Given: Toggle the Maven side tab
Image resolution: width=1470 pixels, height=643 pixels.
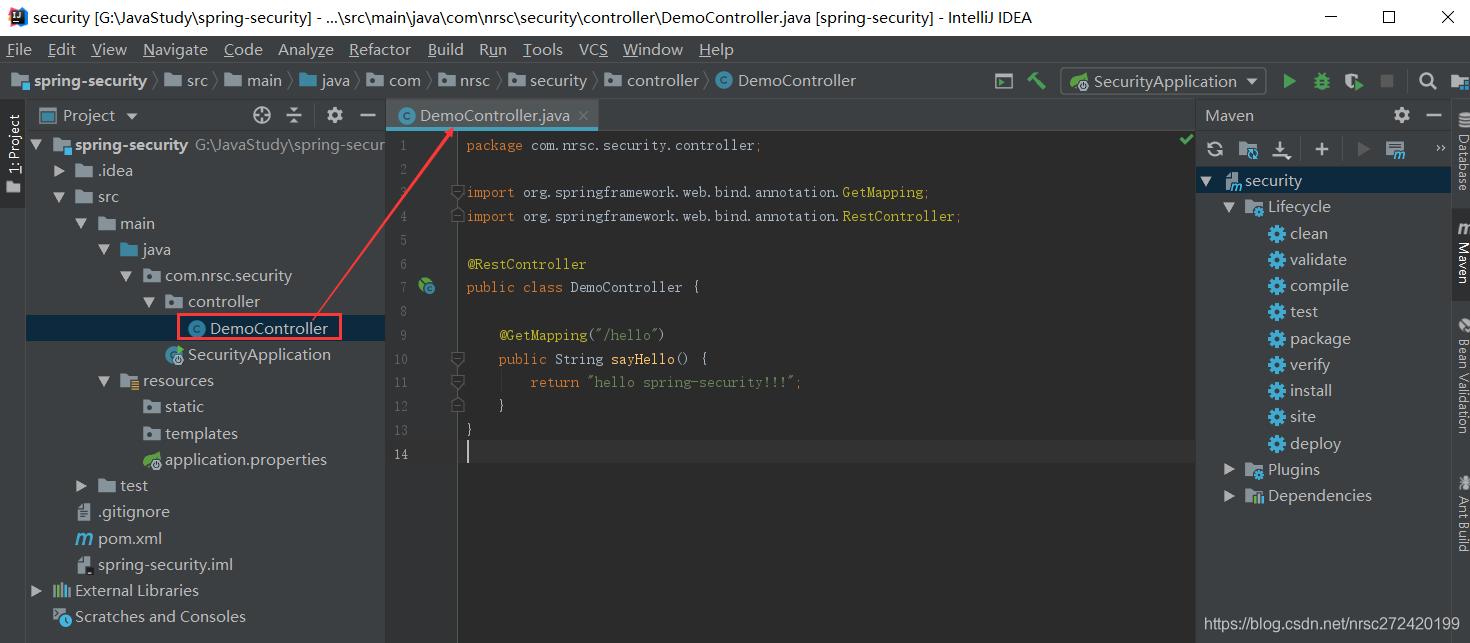Looking at the screenshot, I should [1462, 254].
